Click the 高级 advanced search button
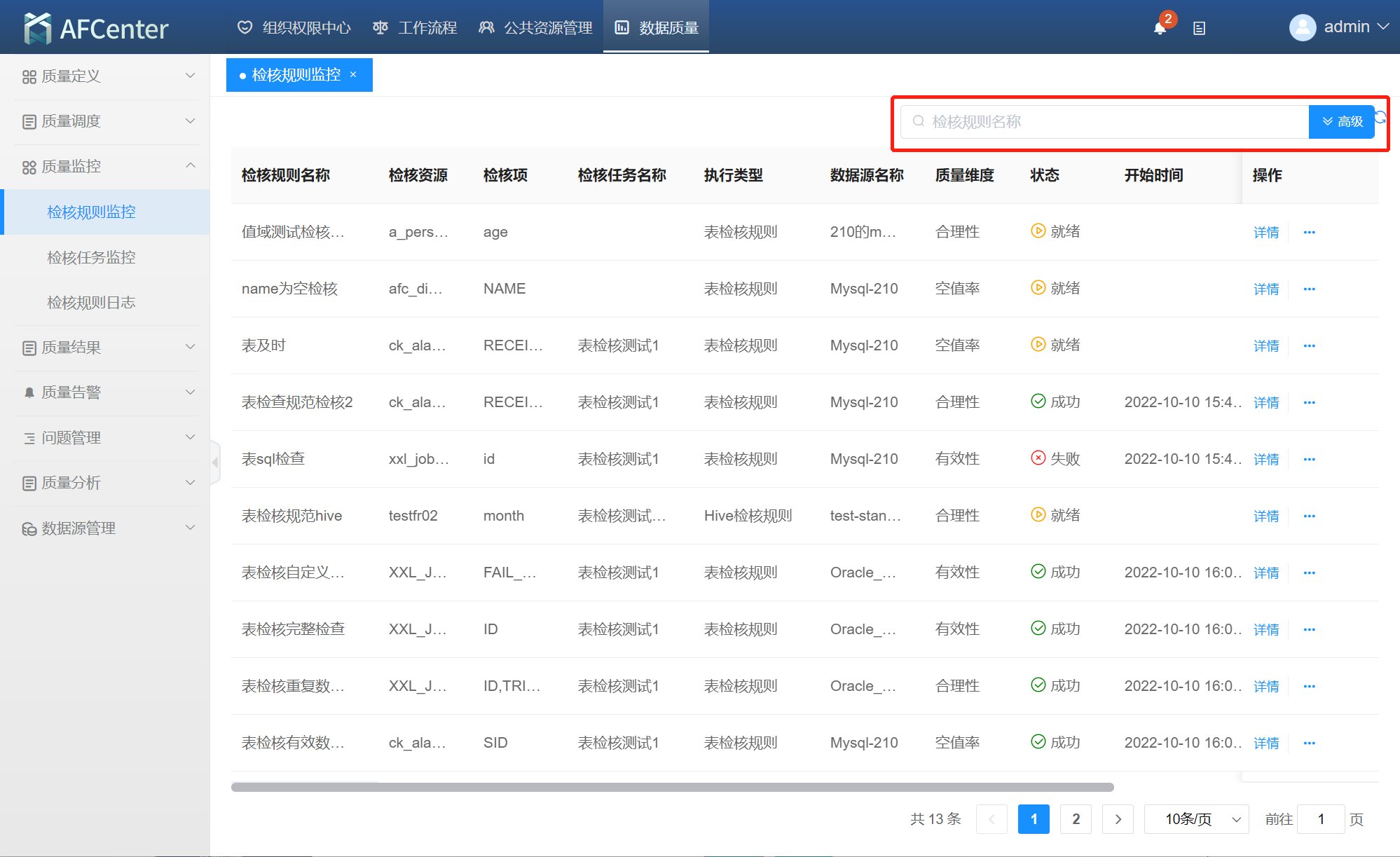The image size is (1400, 857). coord(1341,121)
